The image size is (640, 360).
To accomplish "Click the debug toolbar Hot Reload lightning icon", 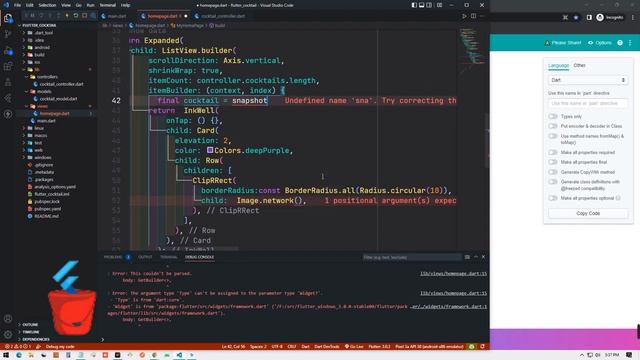I will pyautogui.click(x=67, y=16).
